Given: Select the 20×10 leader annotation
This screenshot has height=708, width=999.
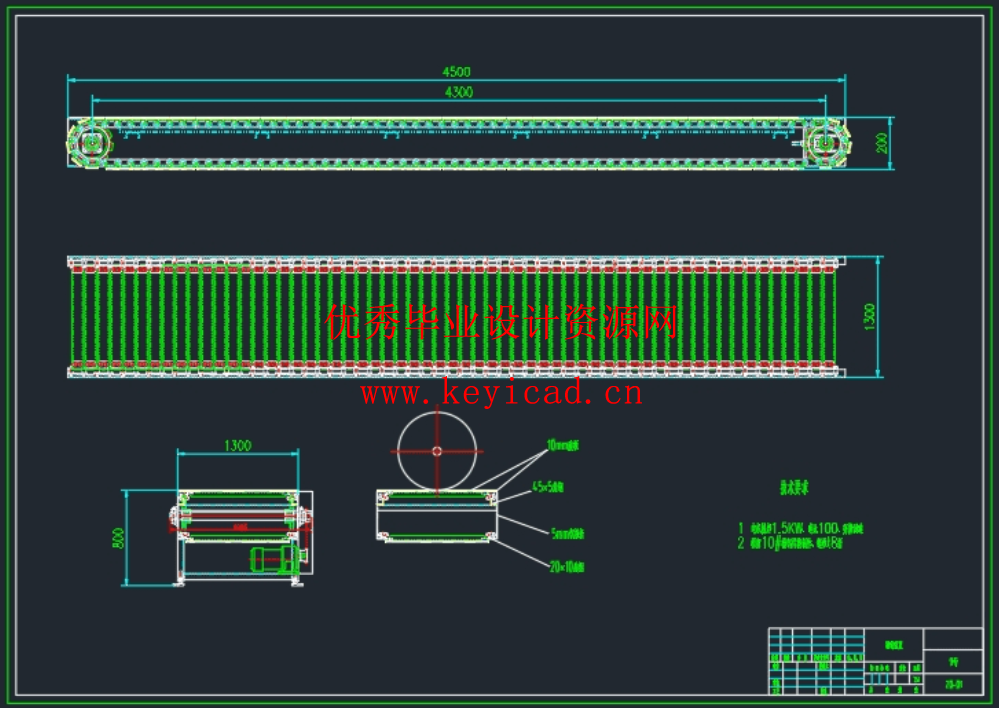Looking at the screenshot, I should (x=565, y=566).
